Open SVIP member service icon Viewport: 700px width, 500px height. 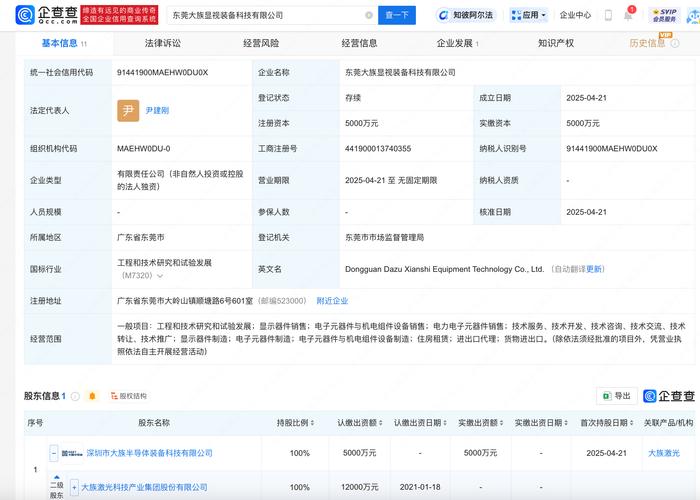click(664, 15)
